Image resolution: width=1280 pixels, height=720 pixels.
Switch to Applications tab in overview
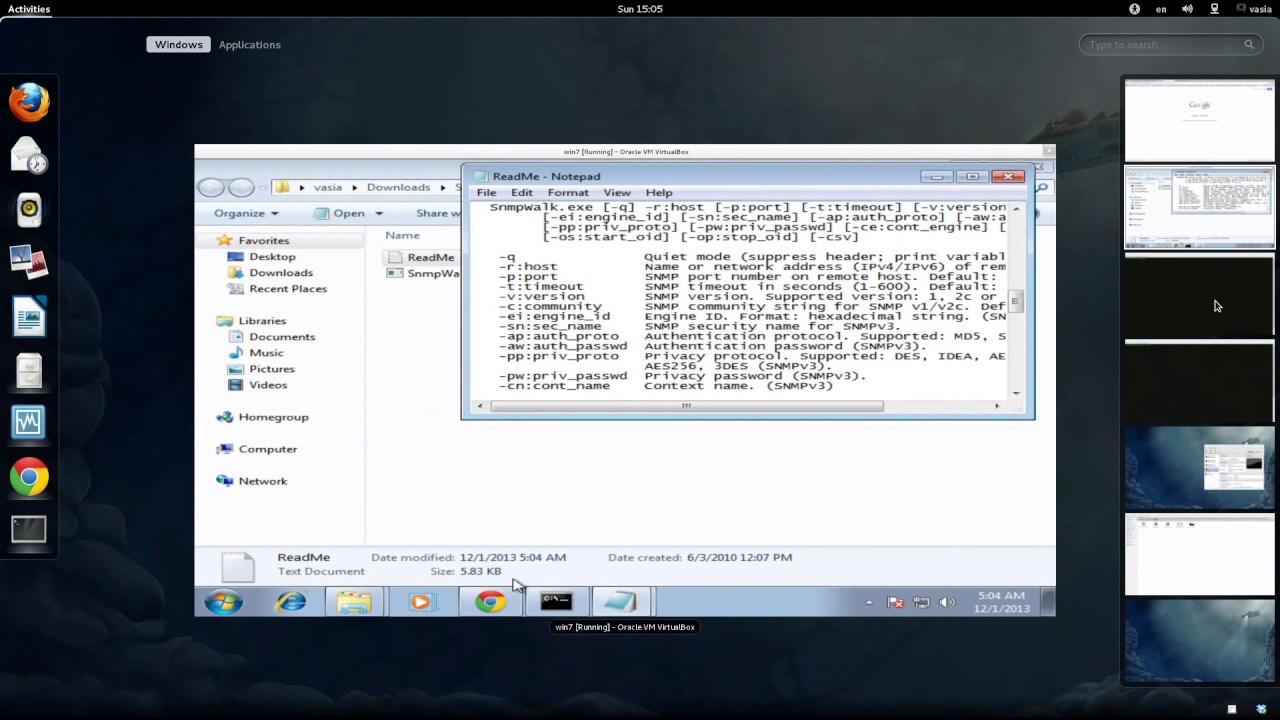pos(249,44)
